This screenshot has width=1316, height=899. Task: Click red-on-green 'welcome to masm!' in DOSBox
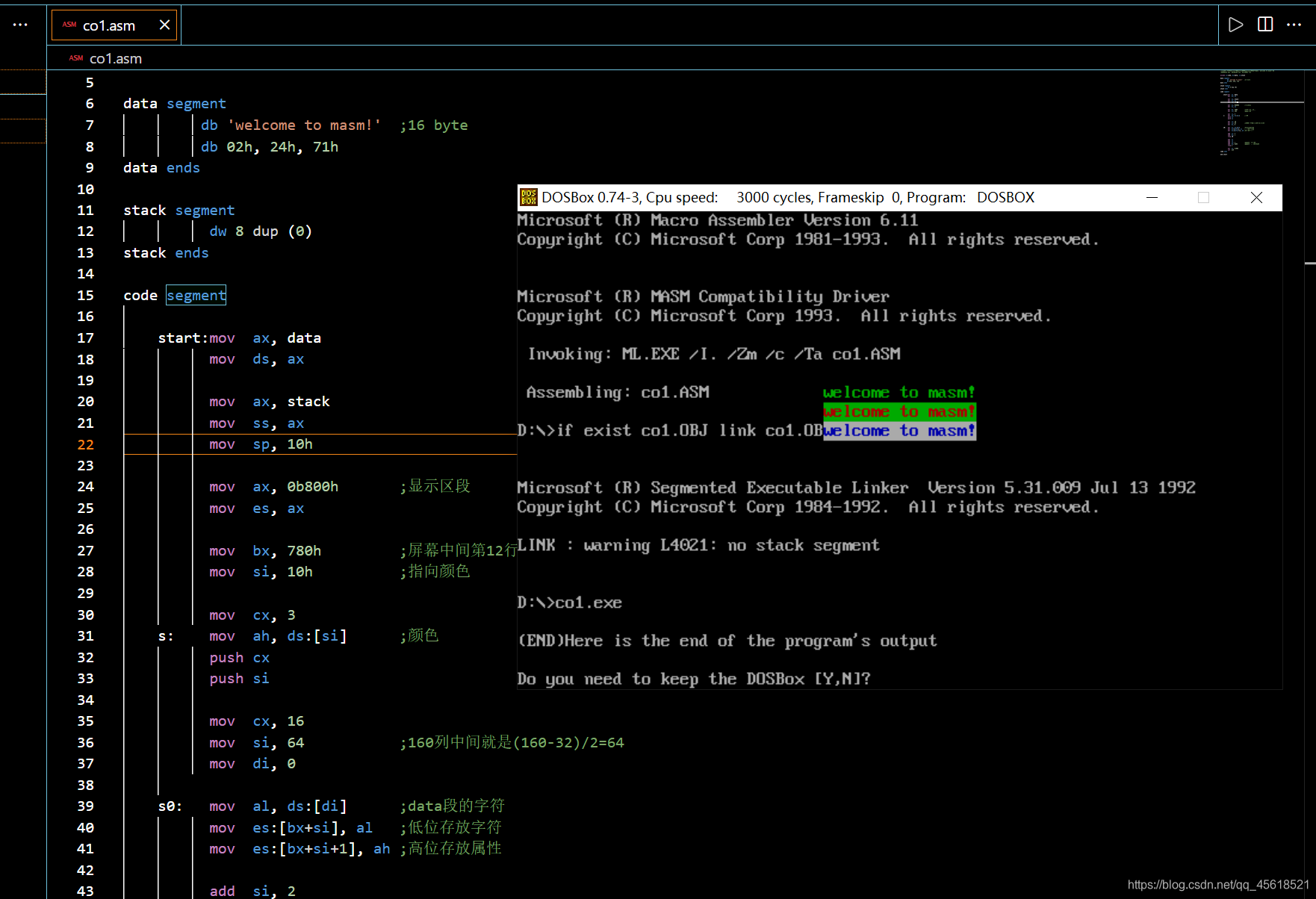[899, 411]
